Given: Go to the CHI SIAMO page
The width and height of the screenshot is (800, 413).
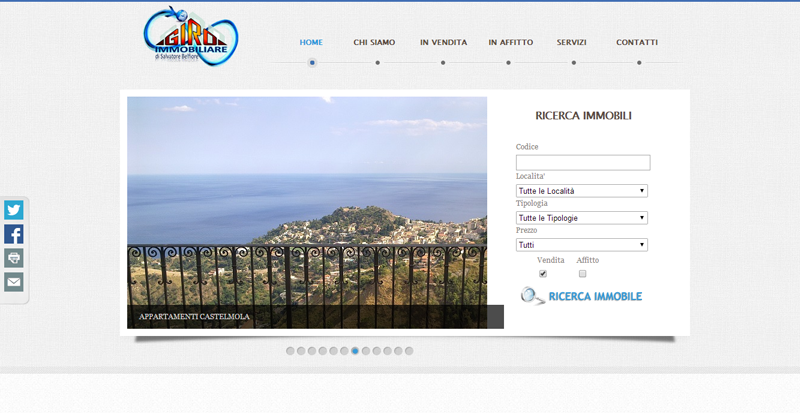Looking at the screenshot, I should point(374,42).
